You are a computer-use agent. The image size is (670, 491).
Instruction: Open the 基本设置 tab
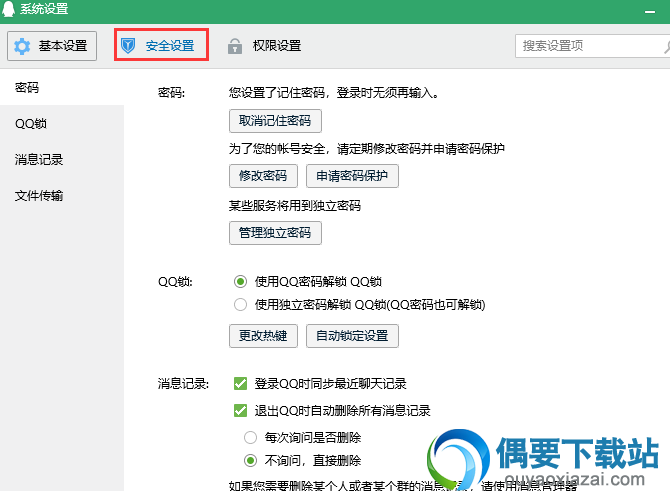click(x=52, y=46)
